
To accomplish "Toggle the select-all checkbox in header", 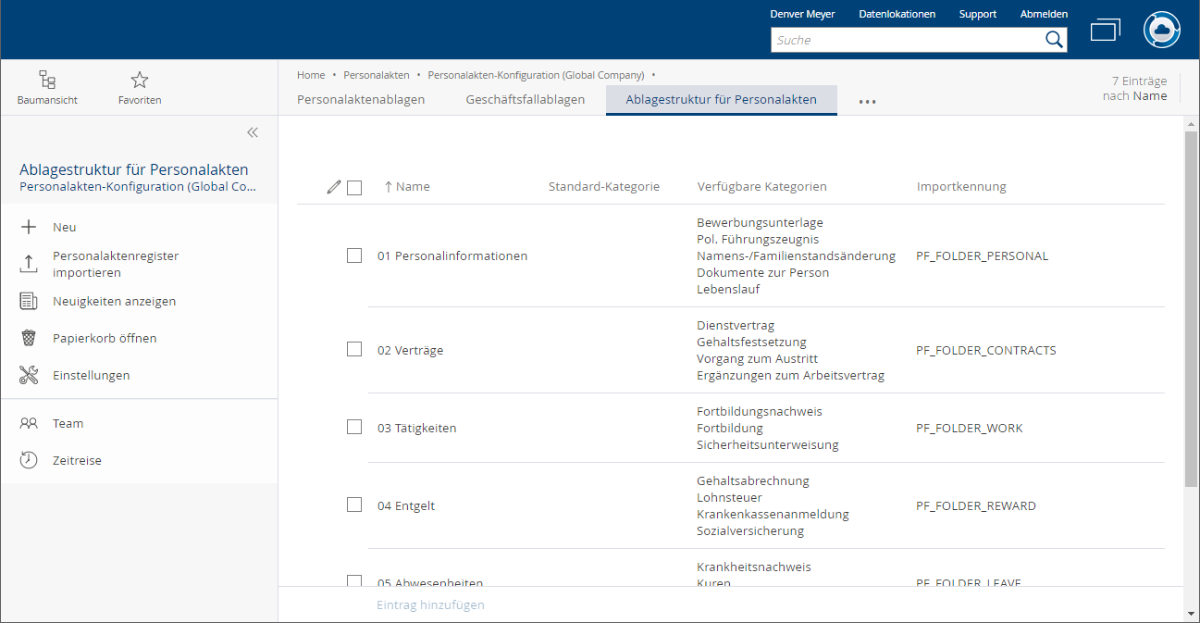I will [x=354, y=187].
